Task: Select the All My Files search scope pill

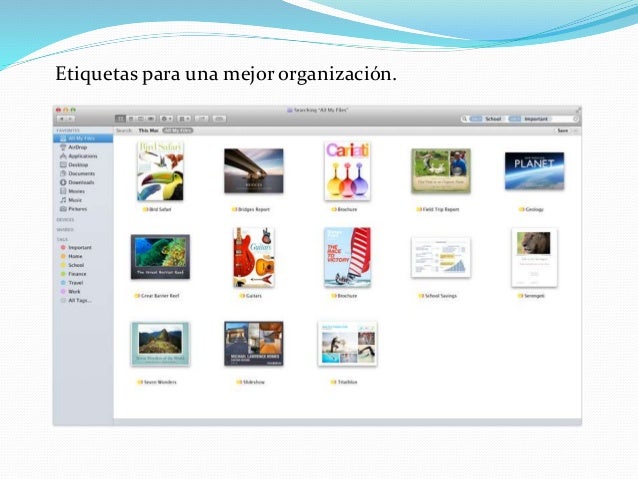Action: (177, 131)
